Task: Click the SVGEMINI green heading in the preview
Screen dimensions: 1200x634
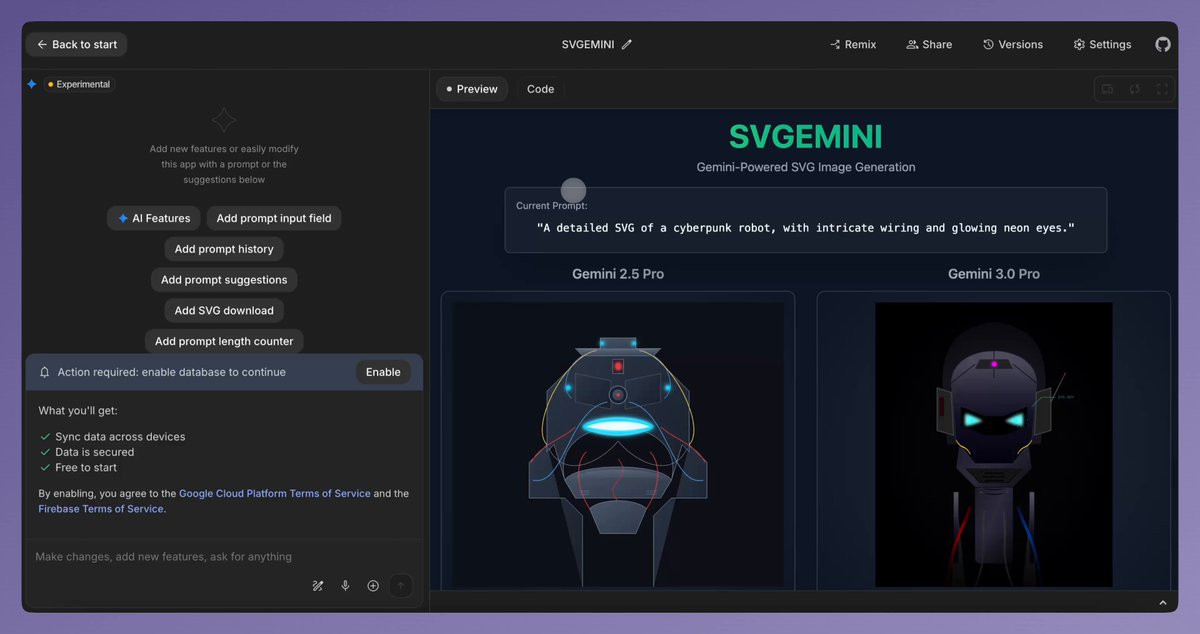Action: tap(805, 136)
